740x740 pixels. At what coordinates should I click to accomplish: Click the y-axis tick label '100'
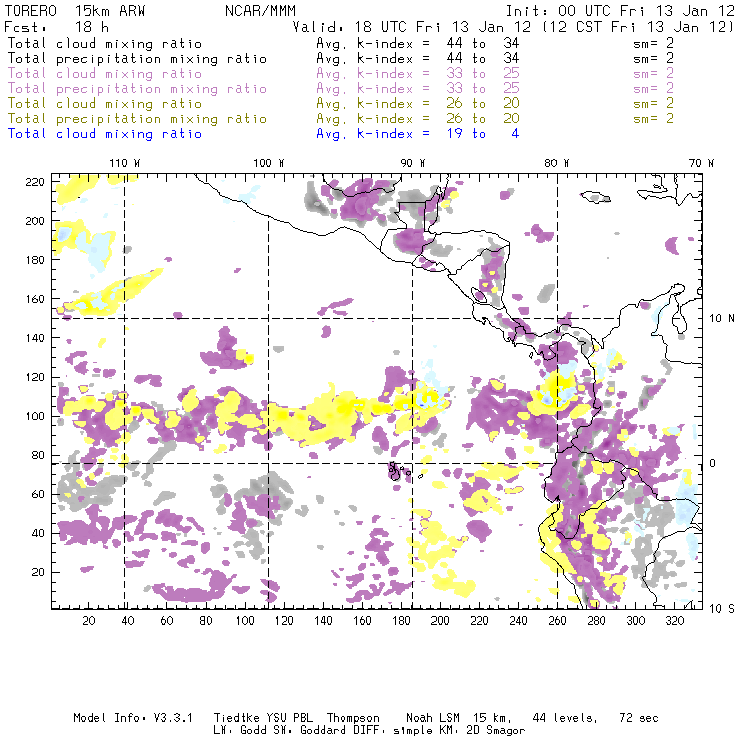(x=35, y=416)
